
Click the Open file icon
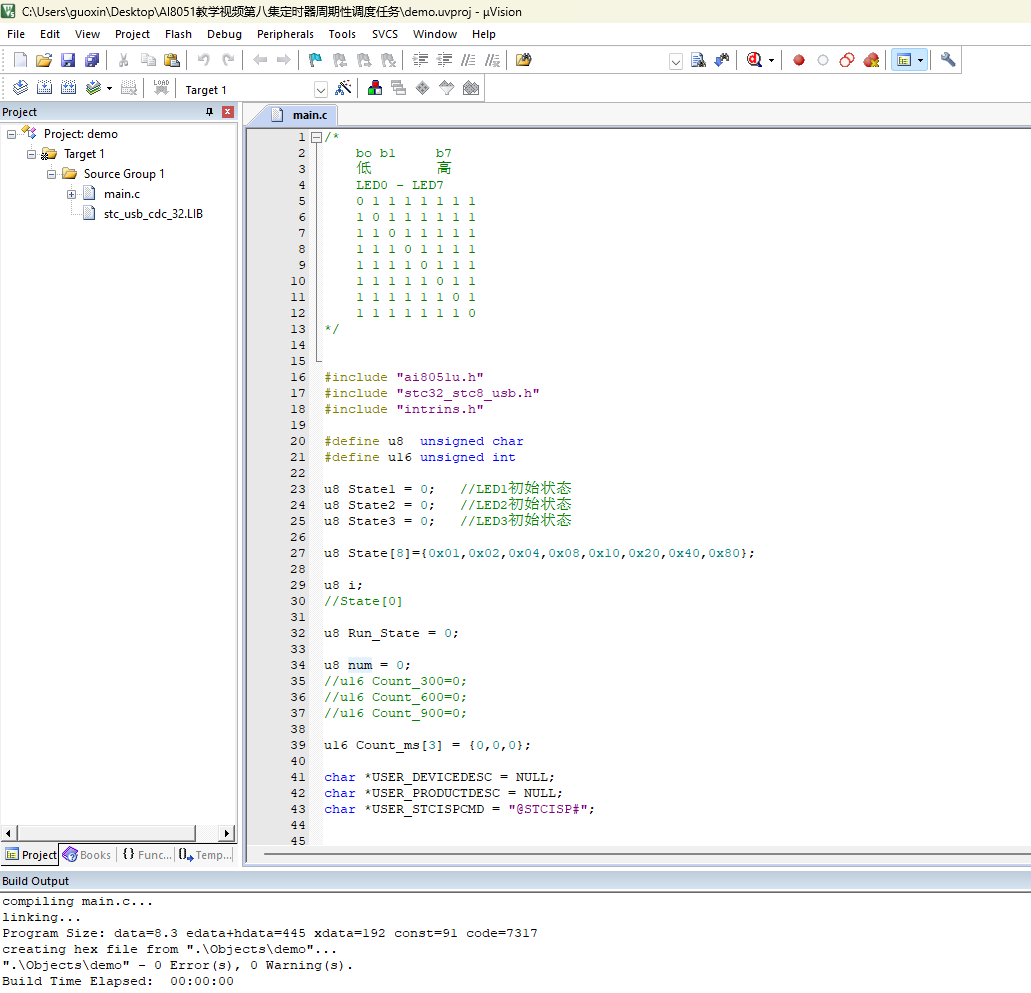click(44, 61)
